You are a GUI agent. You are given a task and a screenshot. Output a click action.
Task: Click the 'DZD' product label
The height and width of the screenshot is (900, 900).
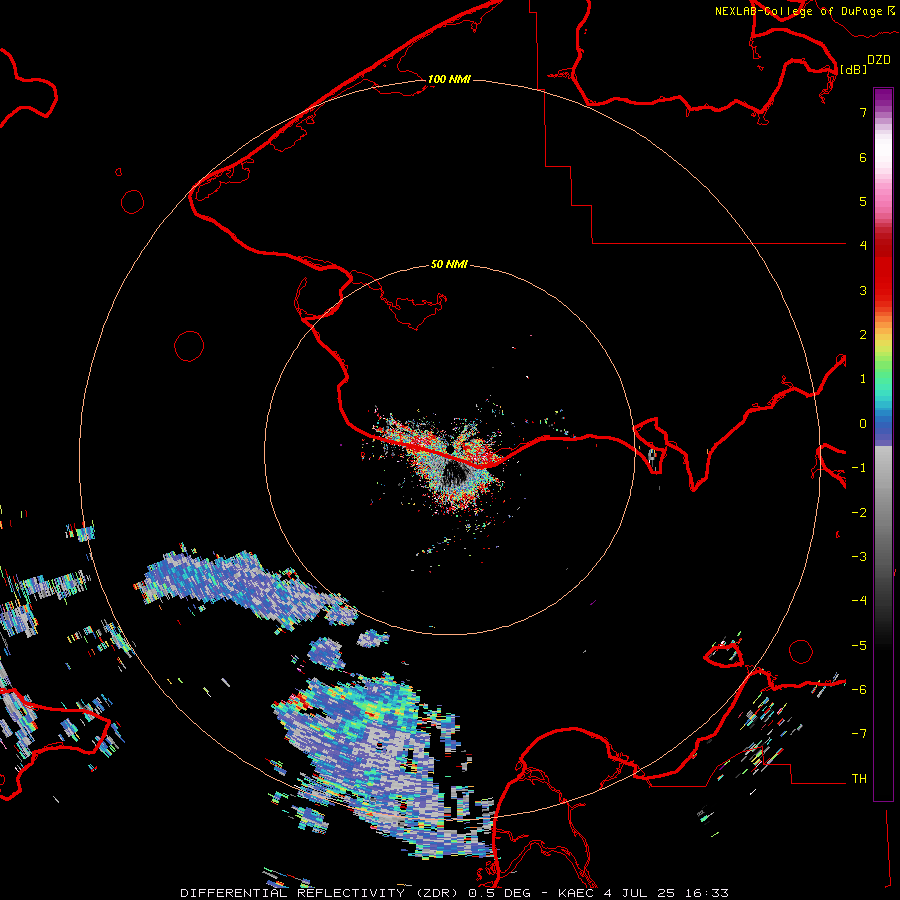(879, 60)
